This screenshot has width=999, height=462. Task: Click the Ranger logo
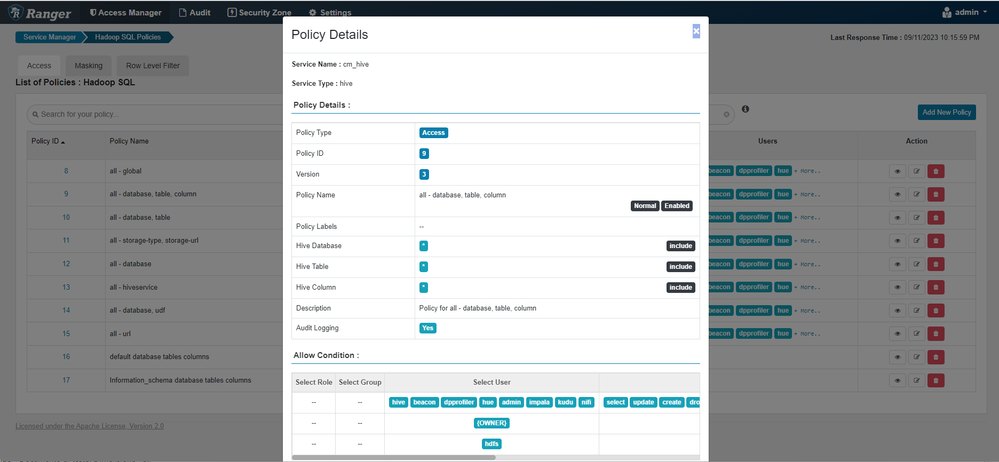(x=40, y=12)
